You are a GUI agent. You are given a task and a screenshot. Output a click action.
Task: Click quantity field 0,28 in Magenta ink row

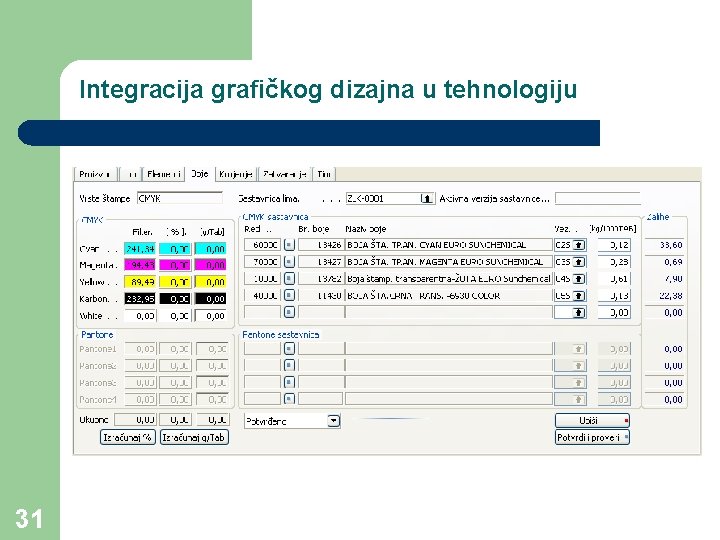pyautogui.click(x=614, y=262)
